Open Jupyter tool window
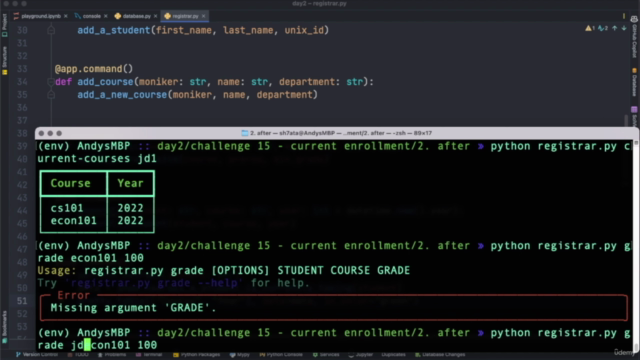This screenshot has width=640, height=360. point(361,355)
